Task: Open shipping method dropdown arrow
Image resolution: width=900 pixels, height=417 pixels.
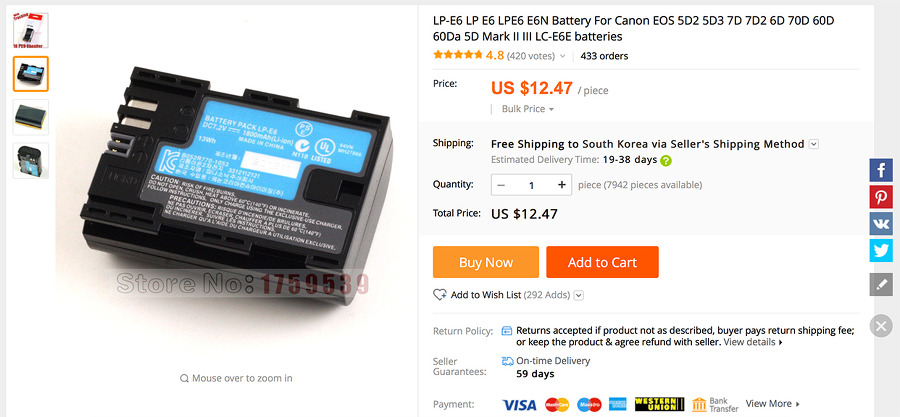Action: (x=813, y=145)
